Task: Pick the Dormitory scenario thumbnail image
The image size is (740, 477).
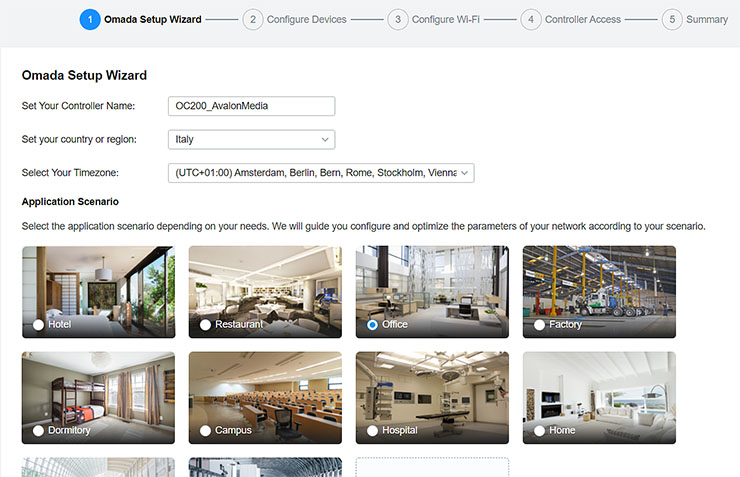Action: point(98,388)
